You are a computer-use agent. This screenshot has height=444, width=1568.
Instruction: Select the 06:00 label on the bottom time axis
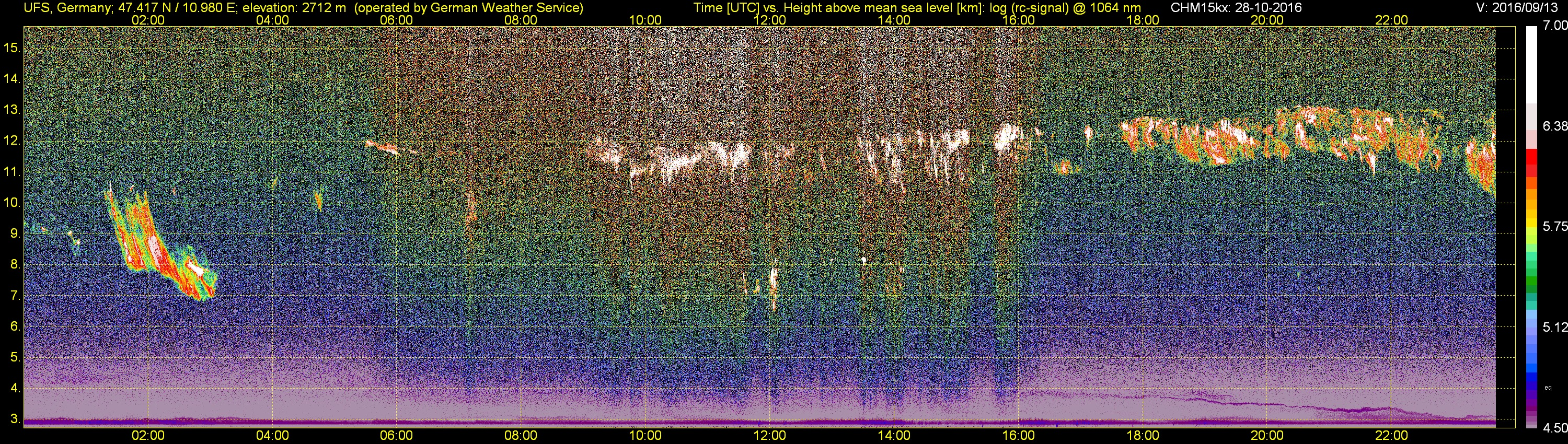click(396, 436)
